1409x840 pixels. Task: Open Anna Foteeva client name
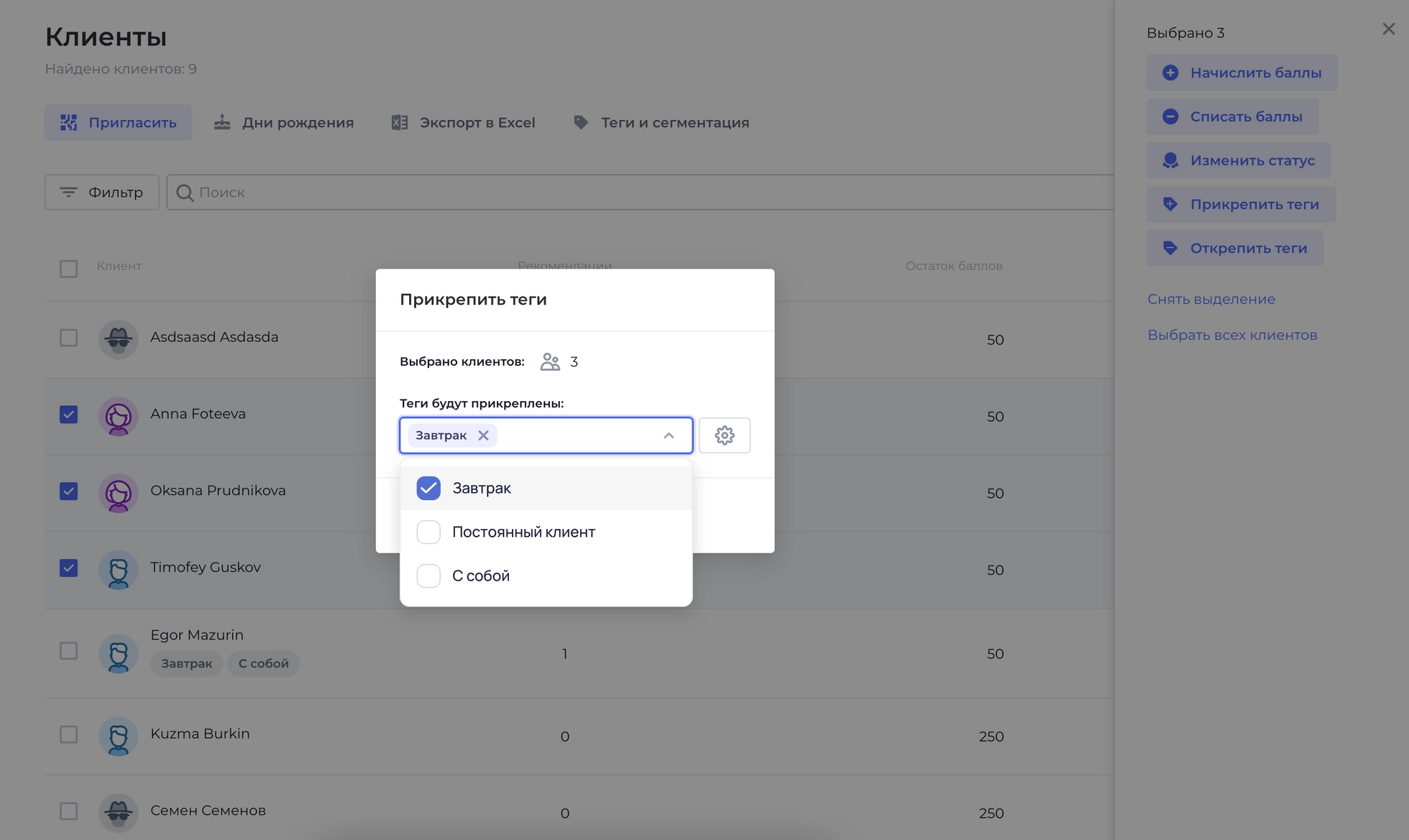198,414
